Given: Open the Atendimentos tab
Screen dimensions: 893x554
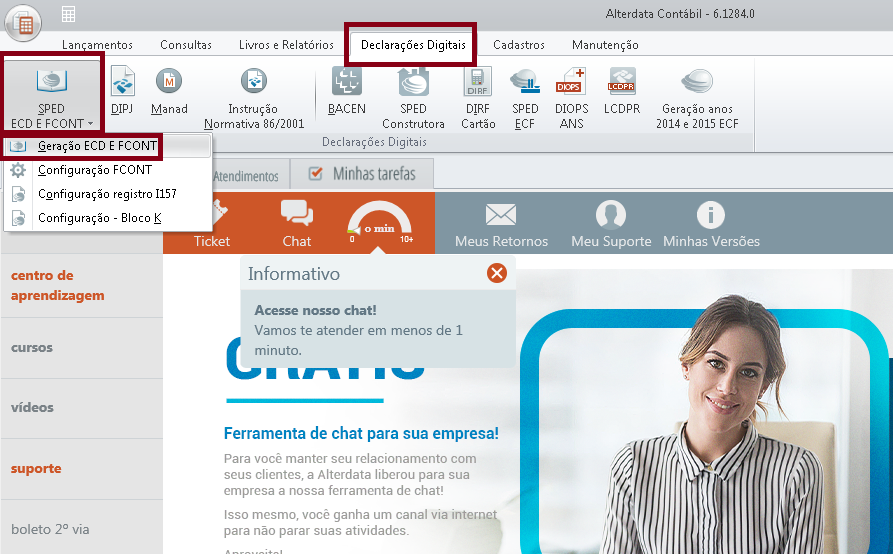Looking at the screenshot, I should (x=246, y=176).
